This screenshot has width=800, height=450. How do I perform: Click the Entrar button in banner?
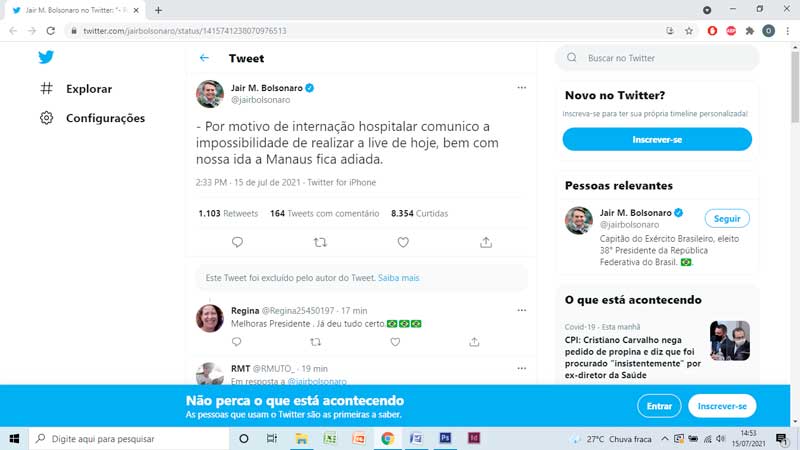pyautogui.click(x=659, y=406)
